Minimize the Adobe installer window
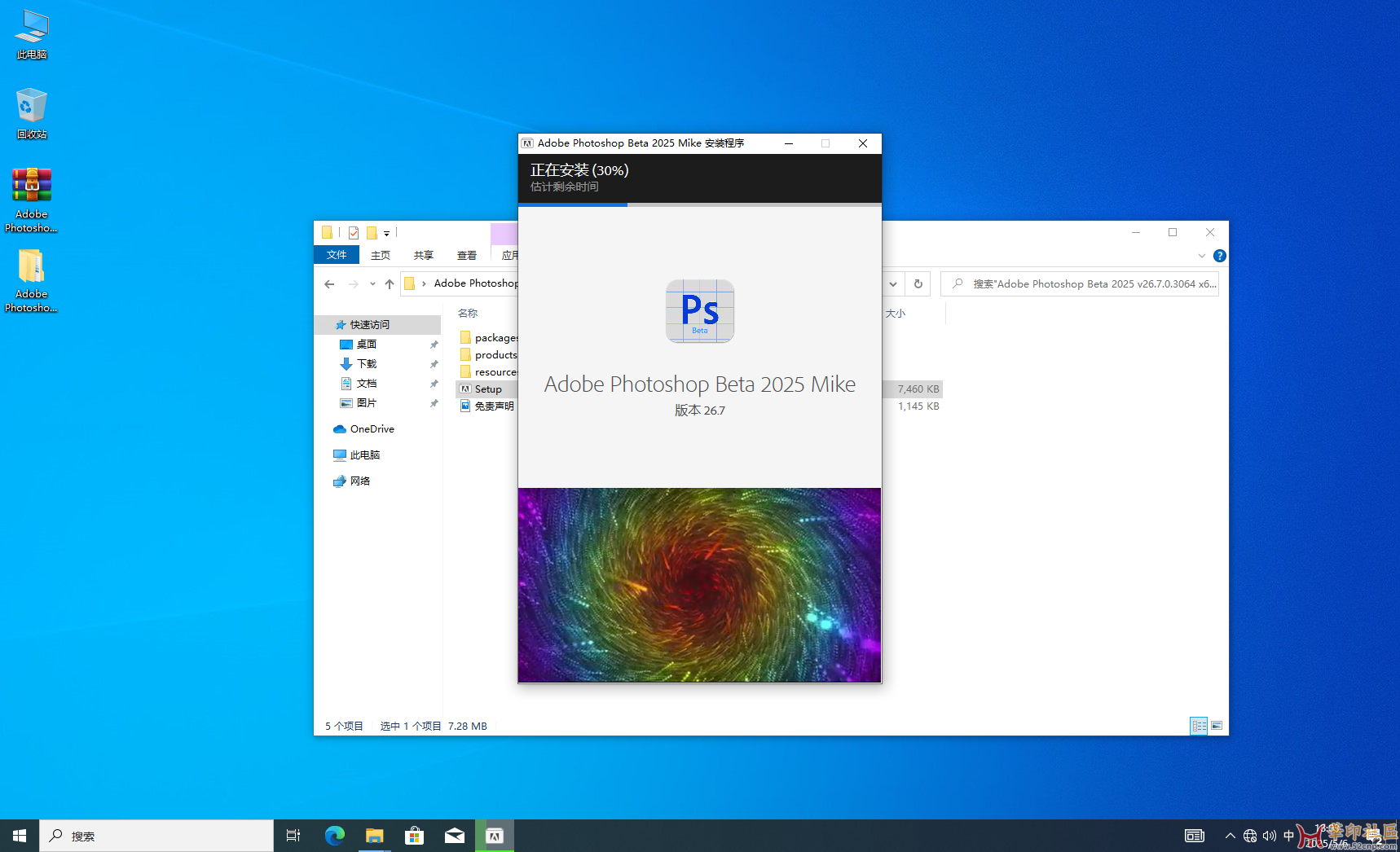This screenshot has height=852, width=1400. 789,143
